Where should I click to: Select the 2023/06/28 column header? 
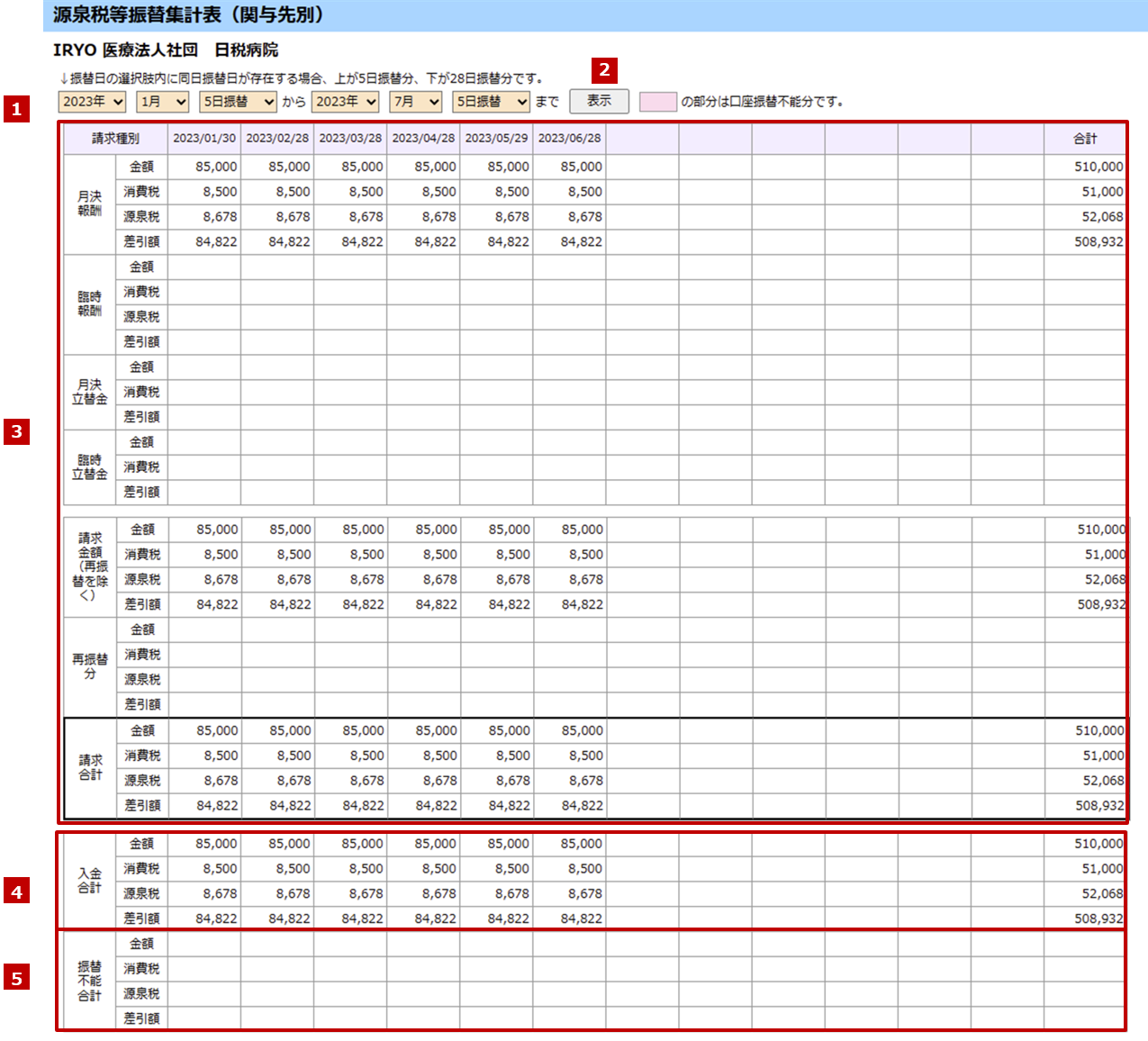569,139
